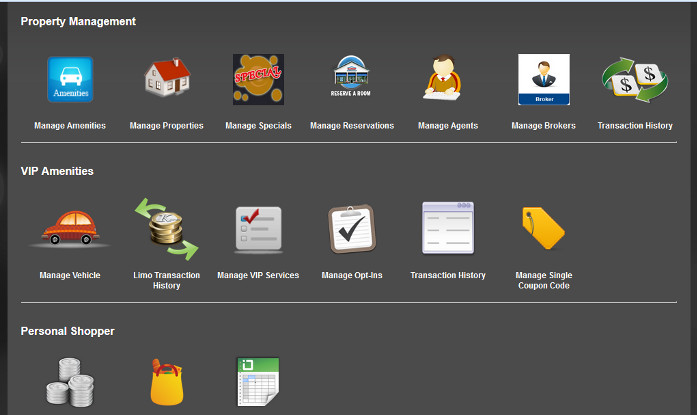Click the "Manage VIP Services" text label
697x415 pixels.
click(258, 275)
